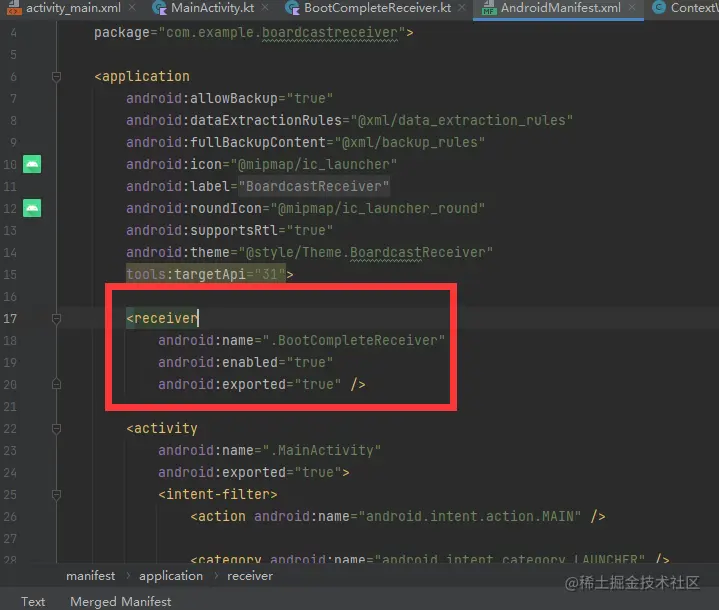Click the android.intent.action.MAIN value
Screen dimensions: 719x610
click(470, 516)
